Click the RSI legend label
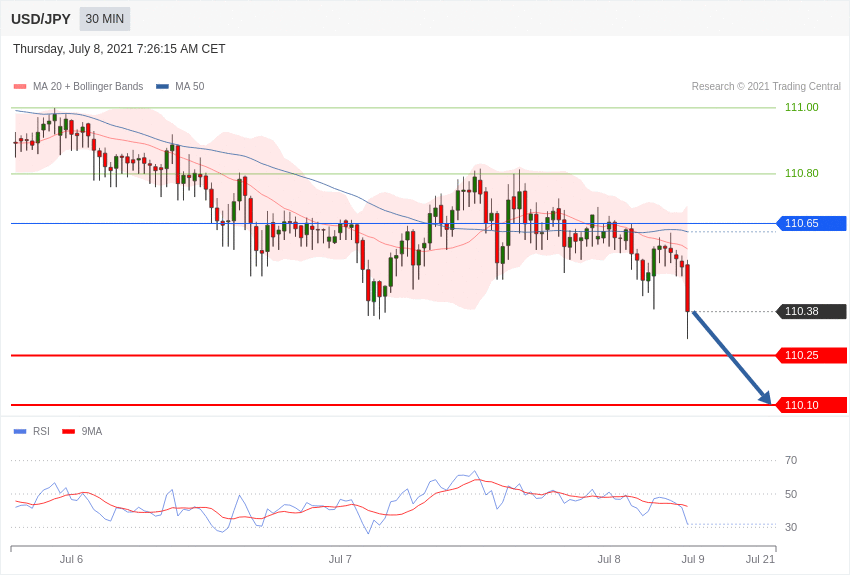850x576 pixels. [x=41, y=431]
